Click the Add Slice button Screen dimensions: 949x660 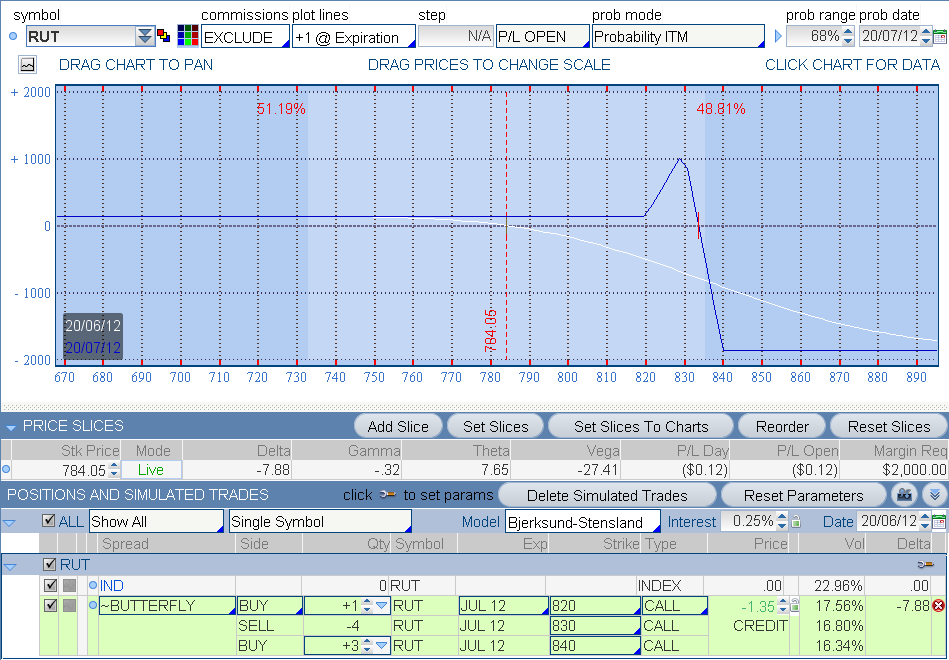[x=397, y=427]
